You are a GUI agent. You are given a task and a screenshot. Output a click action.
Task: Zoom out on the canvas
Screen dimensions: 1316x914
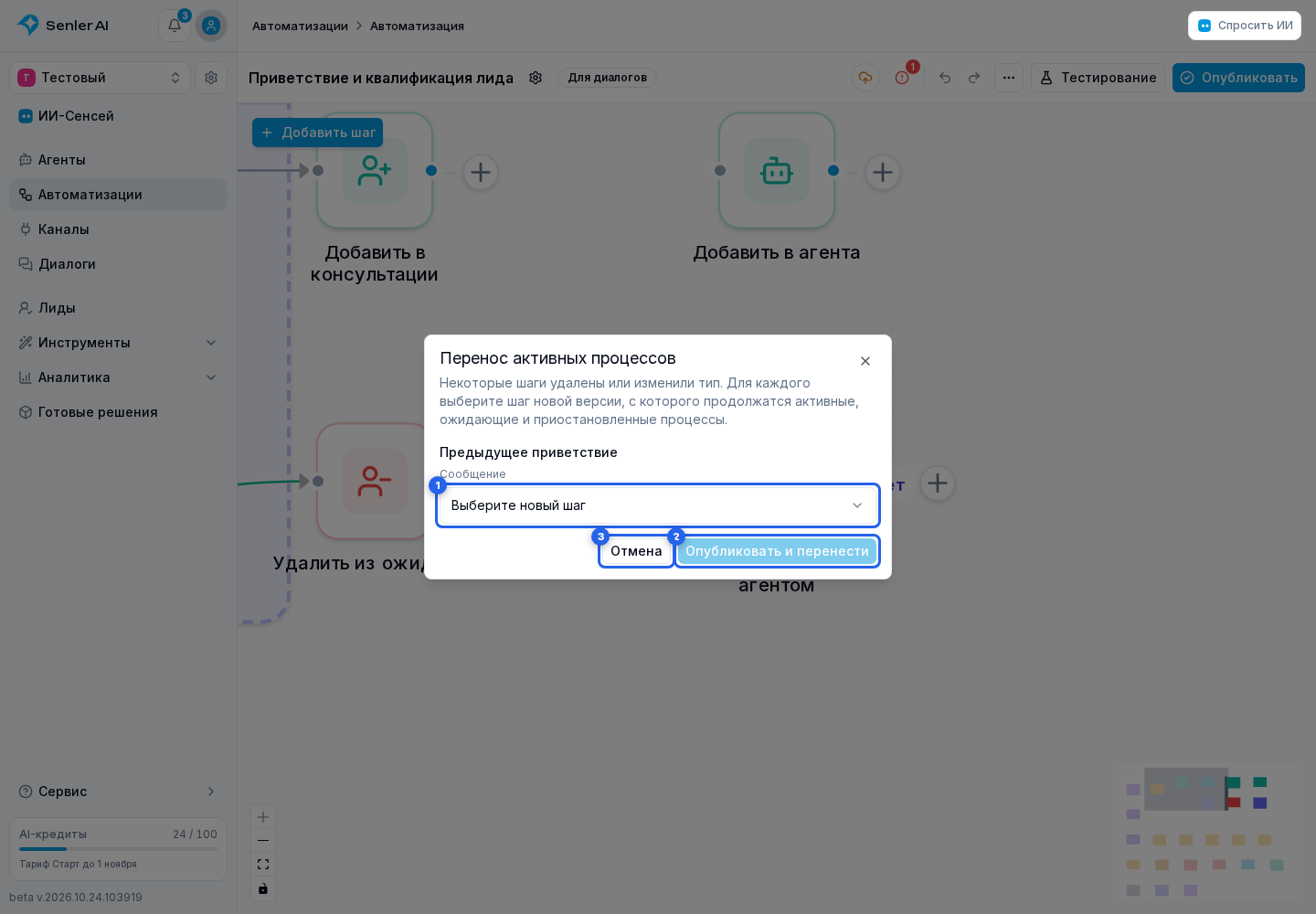263,841
